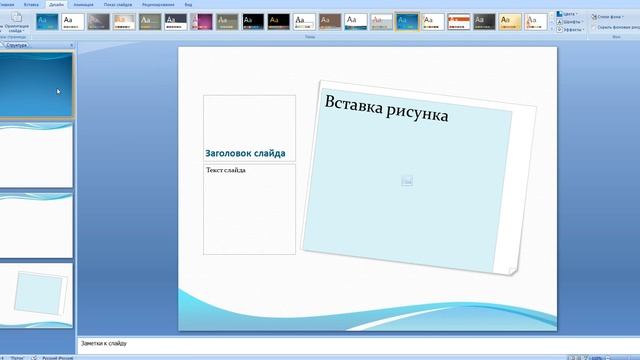Apply the dark gray gradient theme
Viewport: 640px width, 360px height.
98,22
